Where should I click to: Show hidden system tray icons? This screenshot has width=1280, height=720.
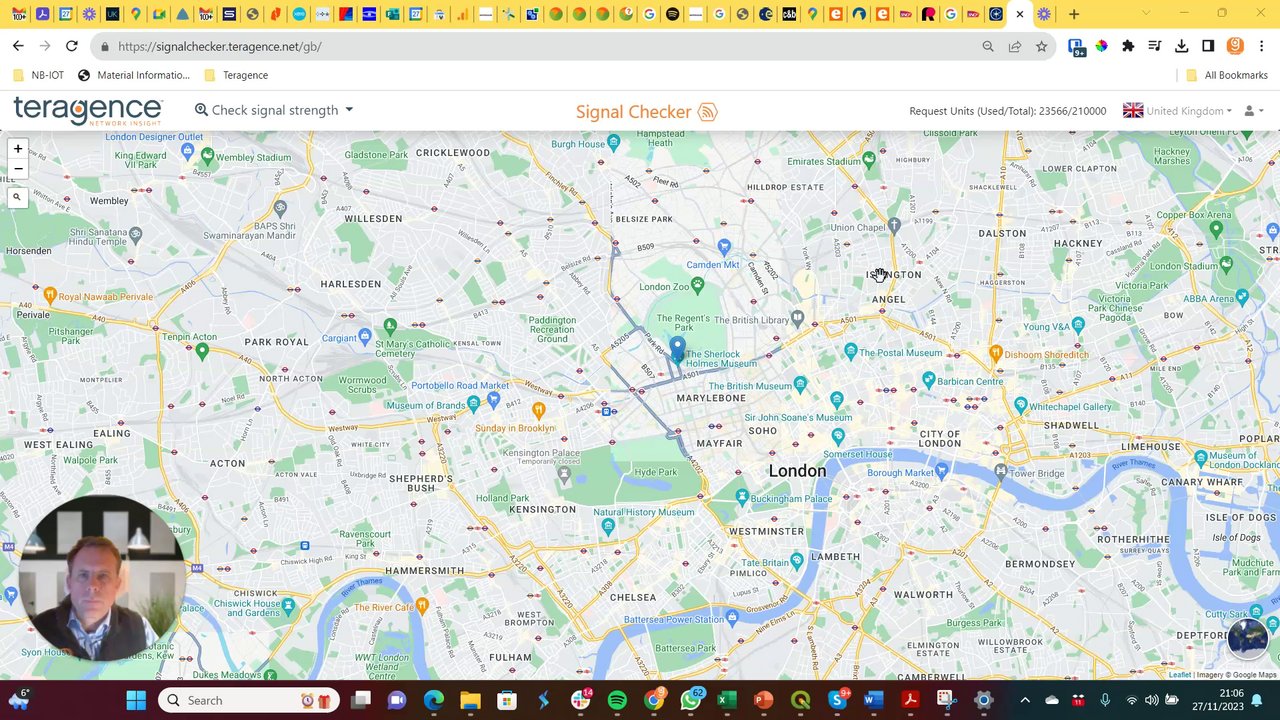coord(1024,700)
